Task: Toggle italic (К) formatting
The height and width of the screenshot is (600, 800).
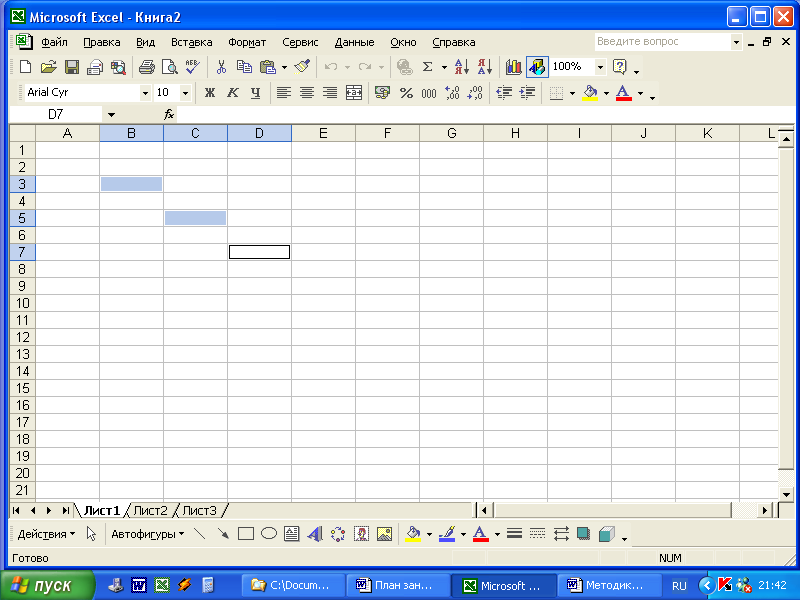Action: pyautogui.click(x=233, y=93)
